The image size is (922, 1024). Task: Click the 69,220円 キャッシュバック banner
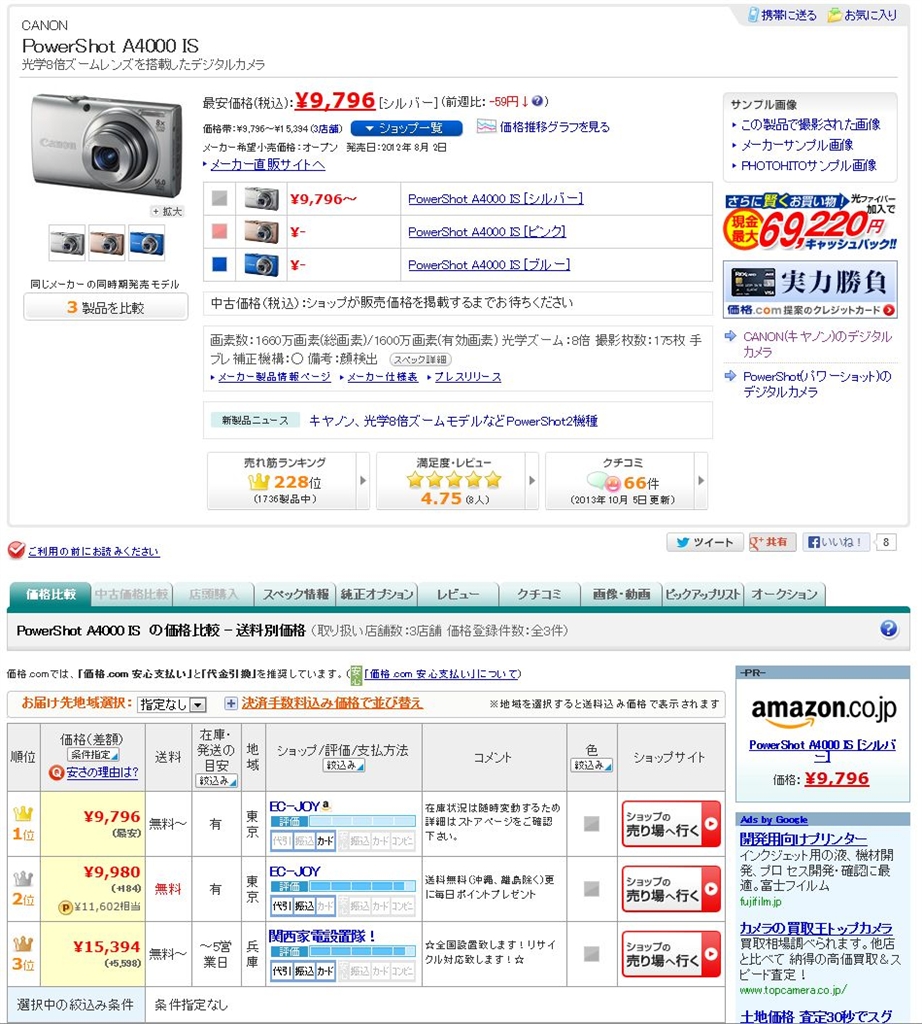(810, 222)
